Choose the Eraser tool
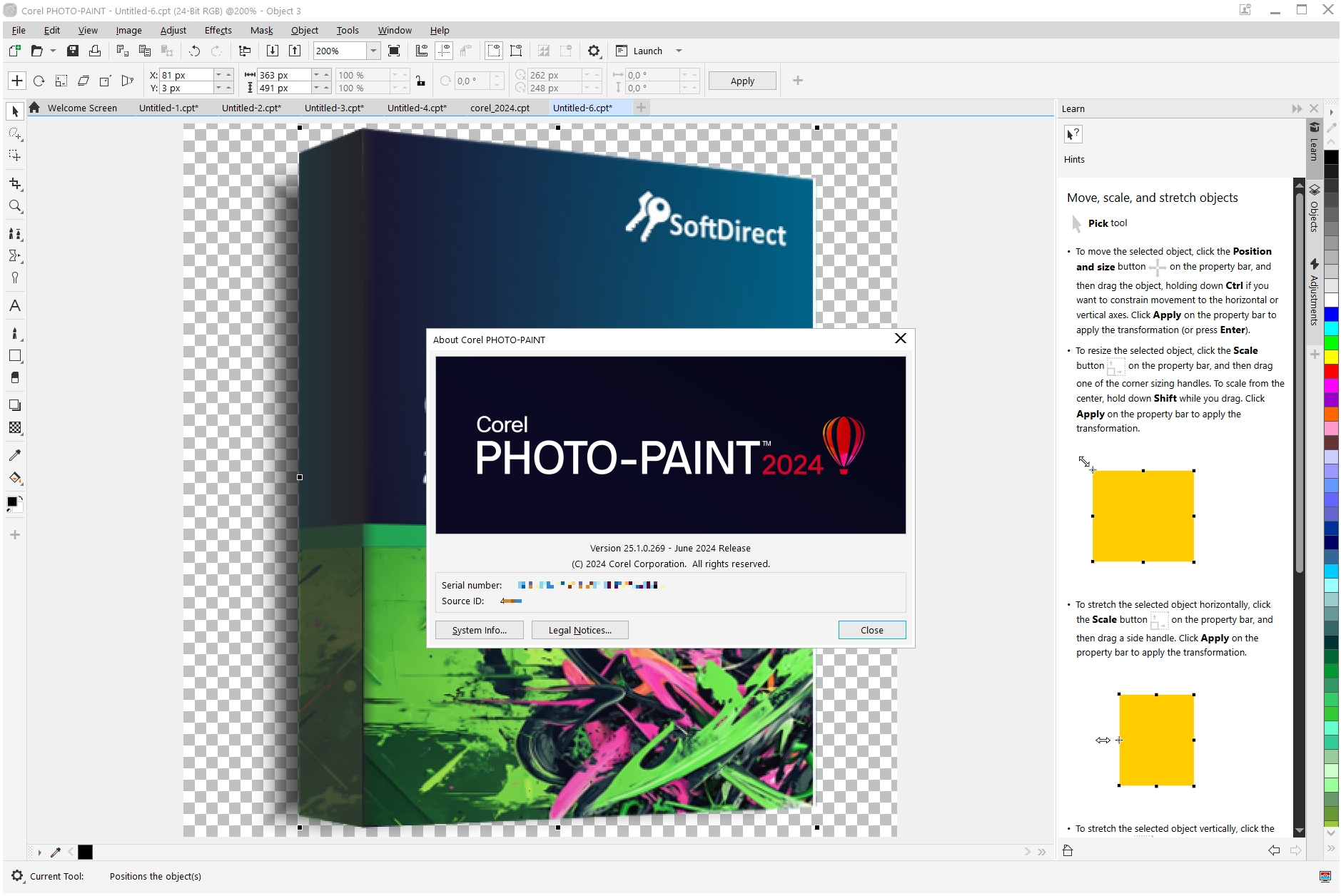1341x896 pixels. (x=15, y=377)
